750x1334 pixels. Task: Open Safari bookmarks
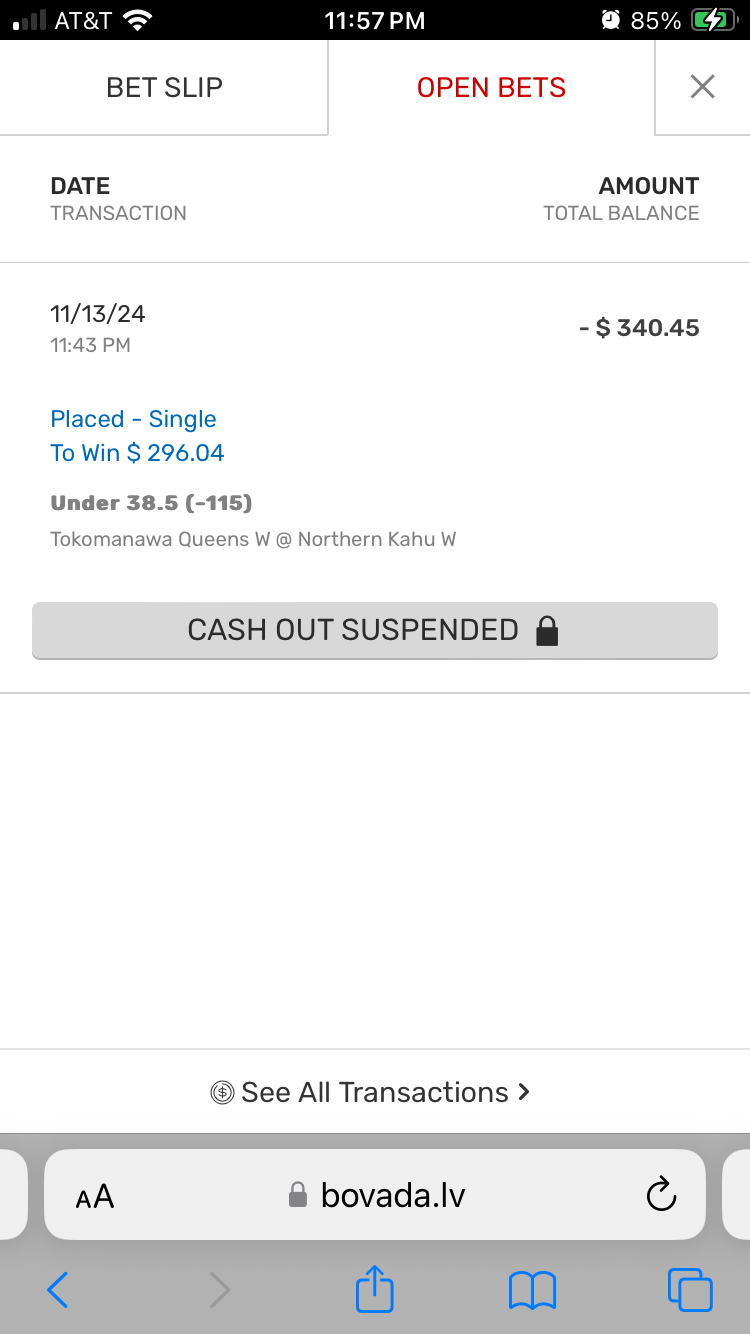pos(532,1290)
